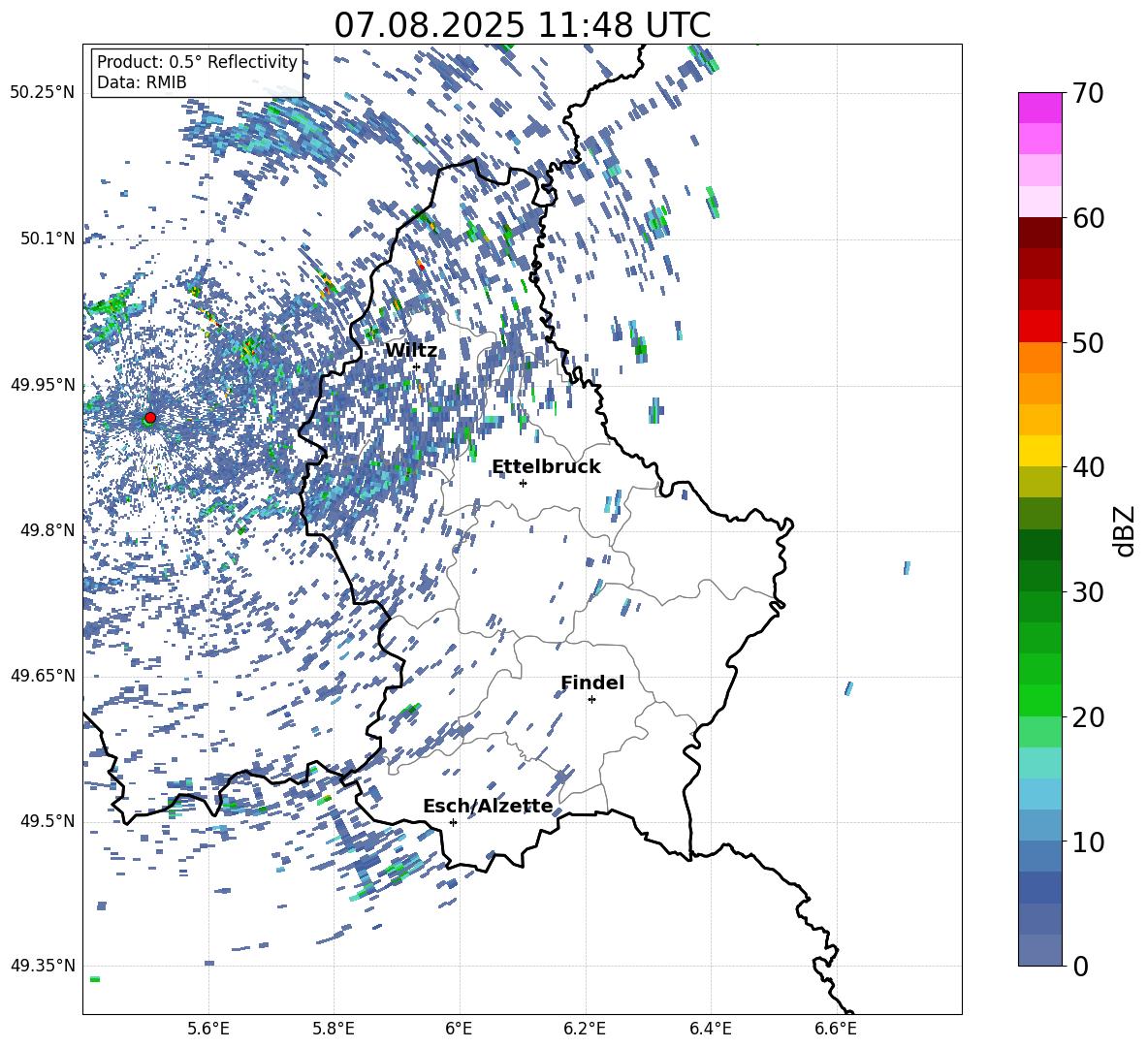Click the 49.8°N latitude label
The height and width of the screenshot is (1048, 1148).
[x=47, y=530]
